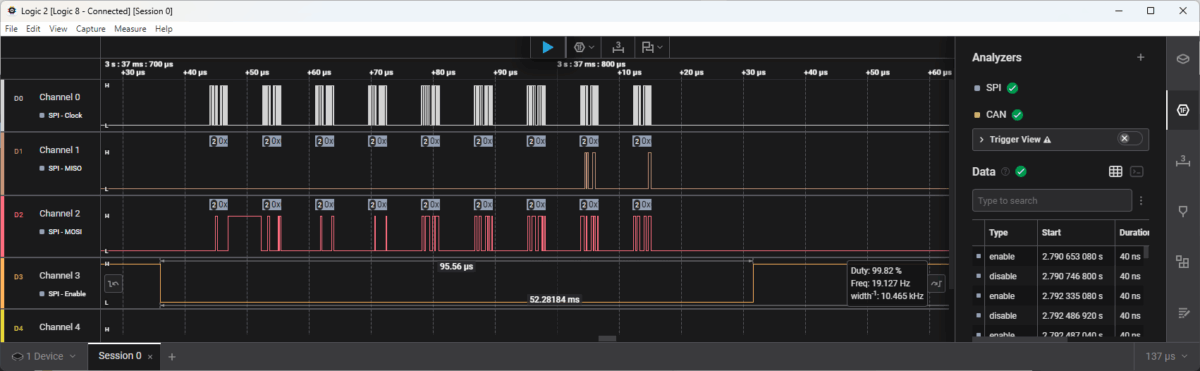Select the measurement tool in top toolbar

click(x=618, y=47)
